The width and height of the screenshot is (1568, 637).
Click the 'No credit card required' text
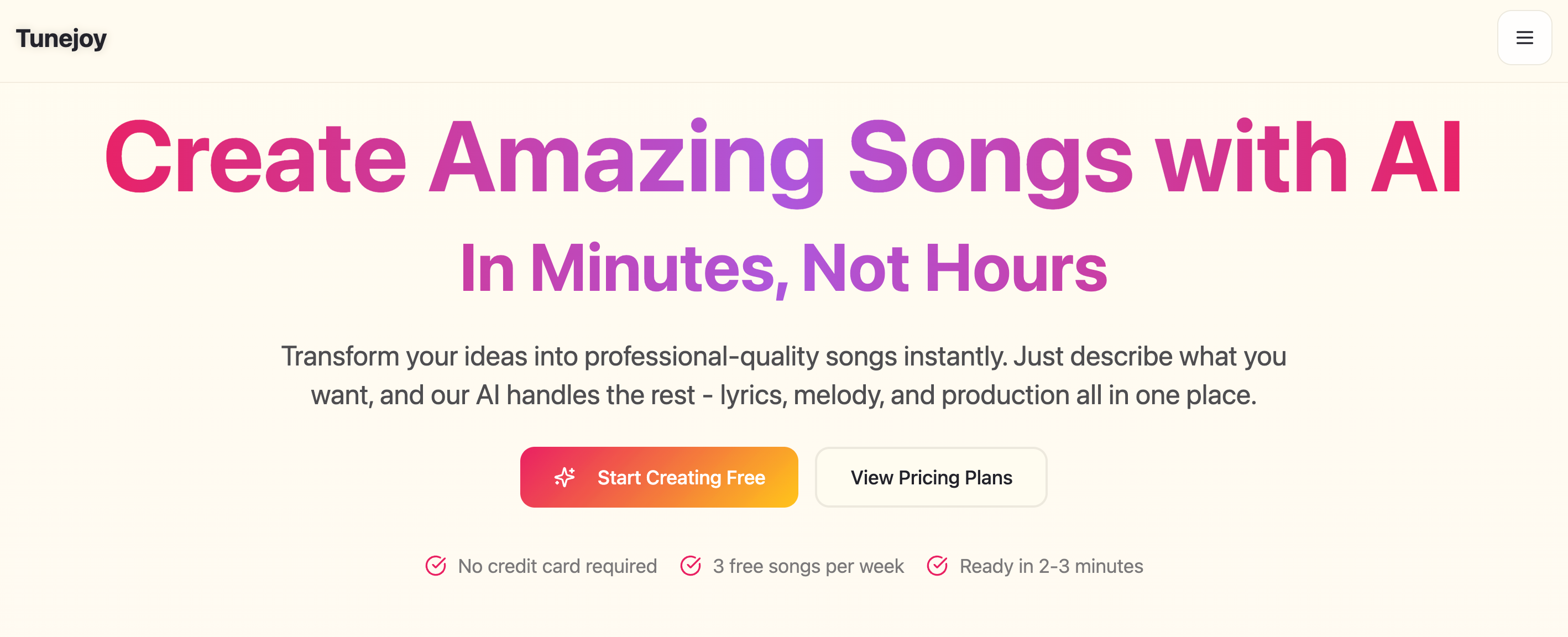(557, 566)
